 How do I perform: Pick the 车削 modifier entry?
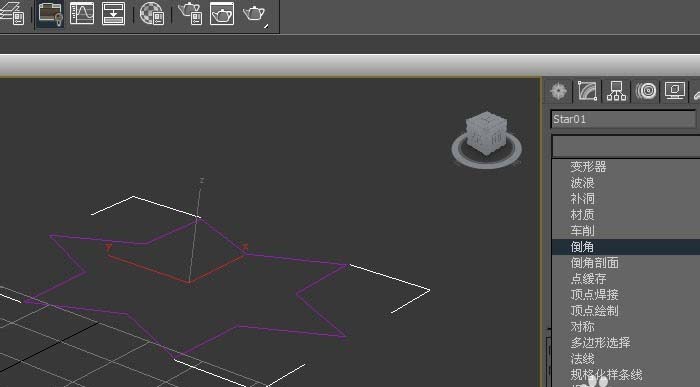pyautogui.click(x=582, y=231)
